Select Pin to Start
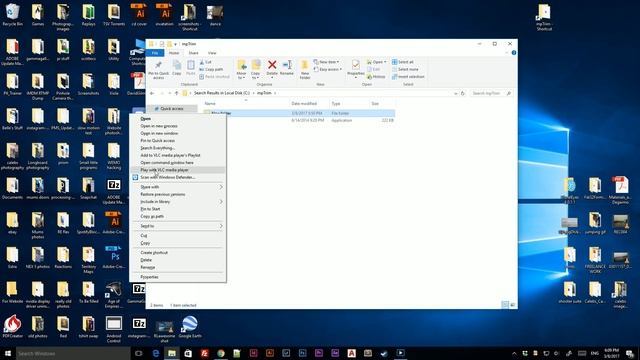 pos(178,209)
